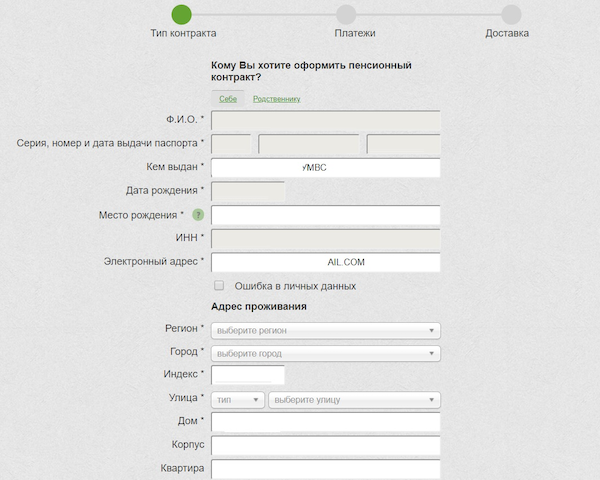
Task: Open the street тип dropdown
Action: (x=238, y=399)
